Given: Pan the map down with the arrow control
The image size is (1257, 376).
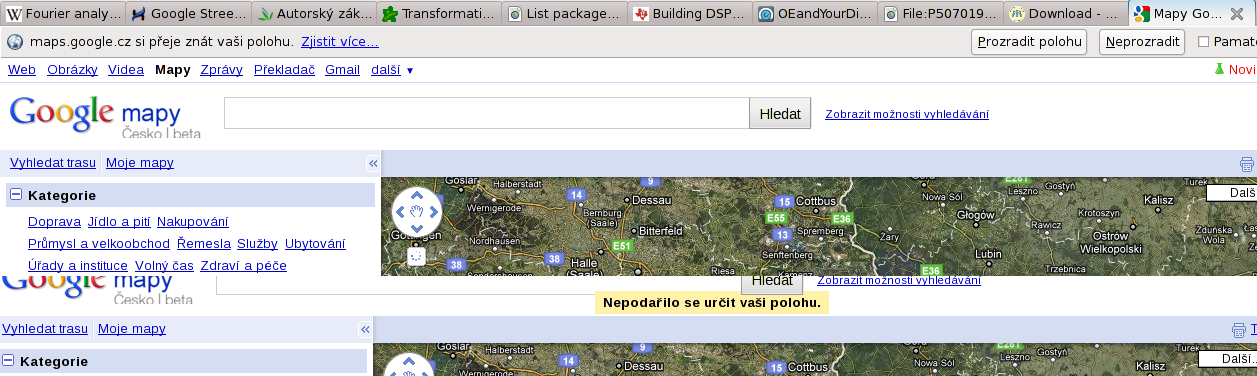Looking at the screenshot, I should (x=417, y=228).
